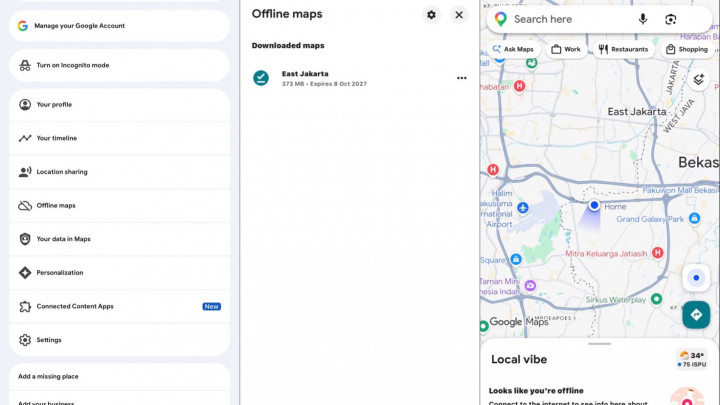Image resolution: width=720 pixels, height=405 pixels.
Task: Click the Pakuwon Mall Bekasi label
Action: (680, 190)
